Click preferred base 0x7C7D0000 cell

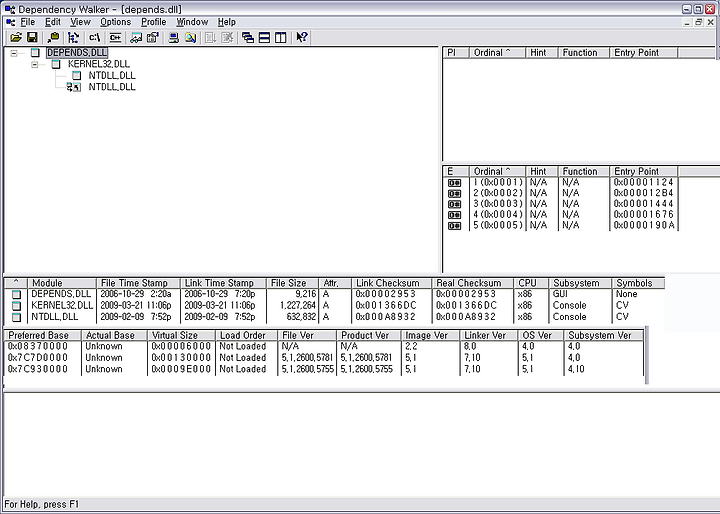click(x=38, y=358)
